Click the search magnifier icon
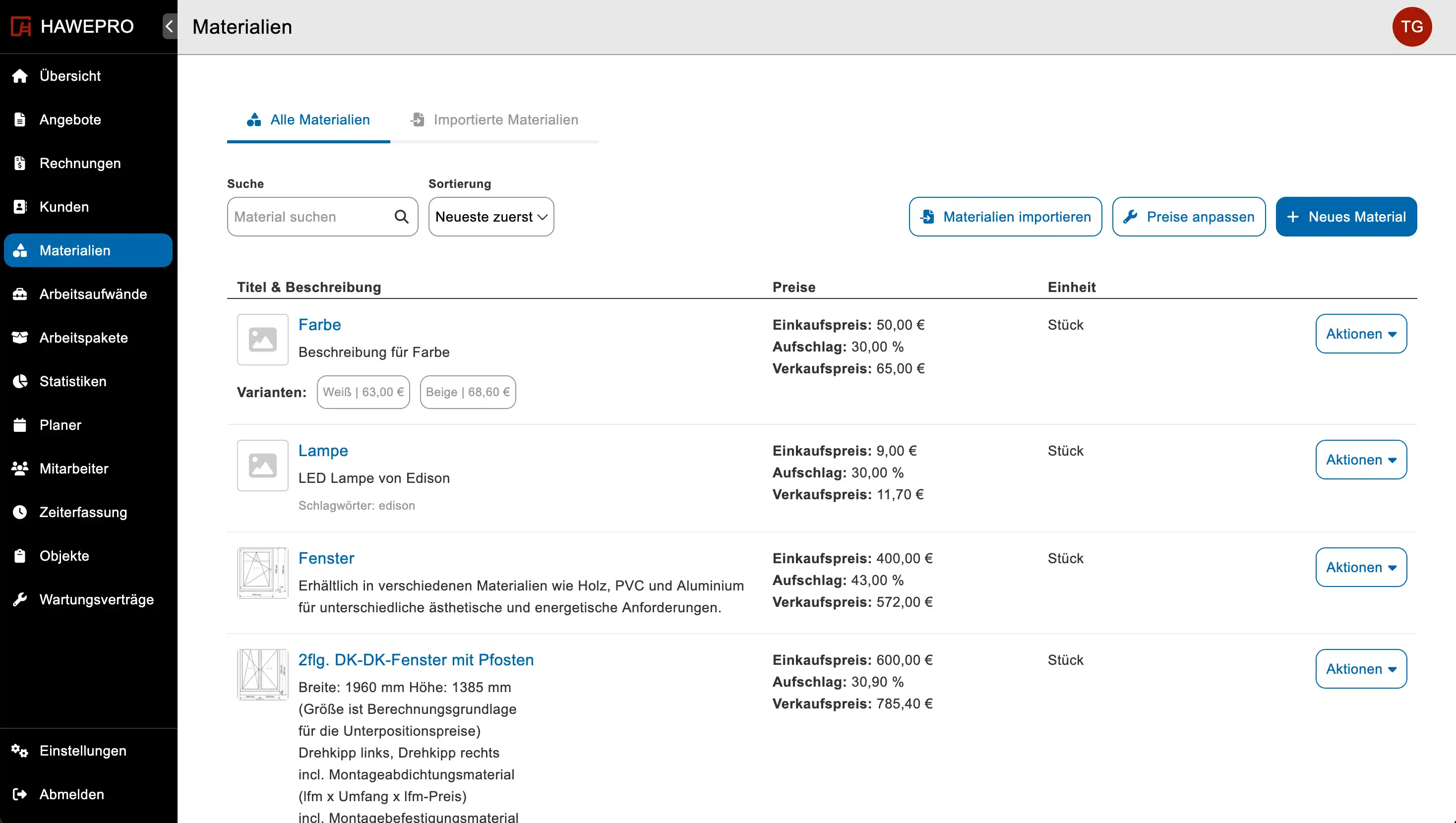1456x823 pixels. [401, 217]
